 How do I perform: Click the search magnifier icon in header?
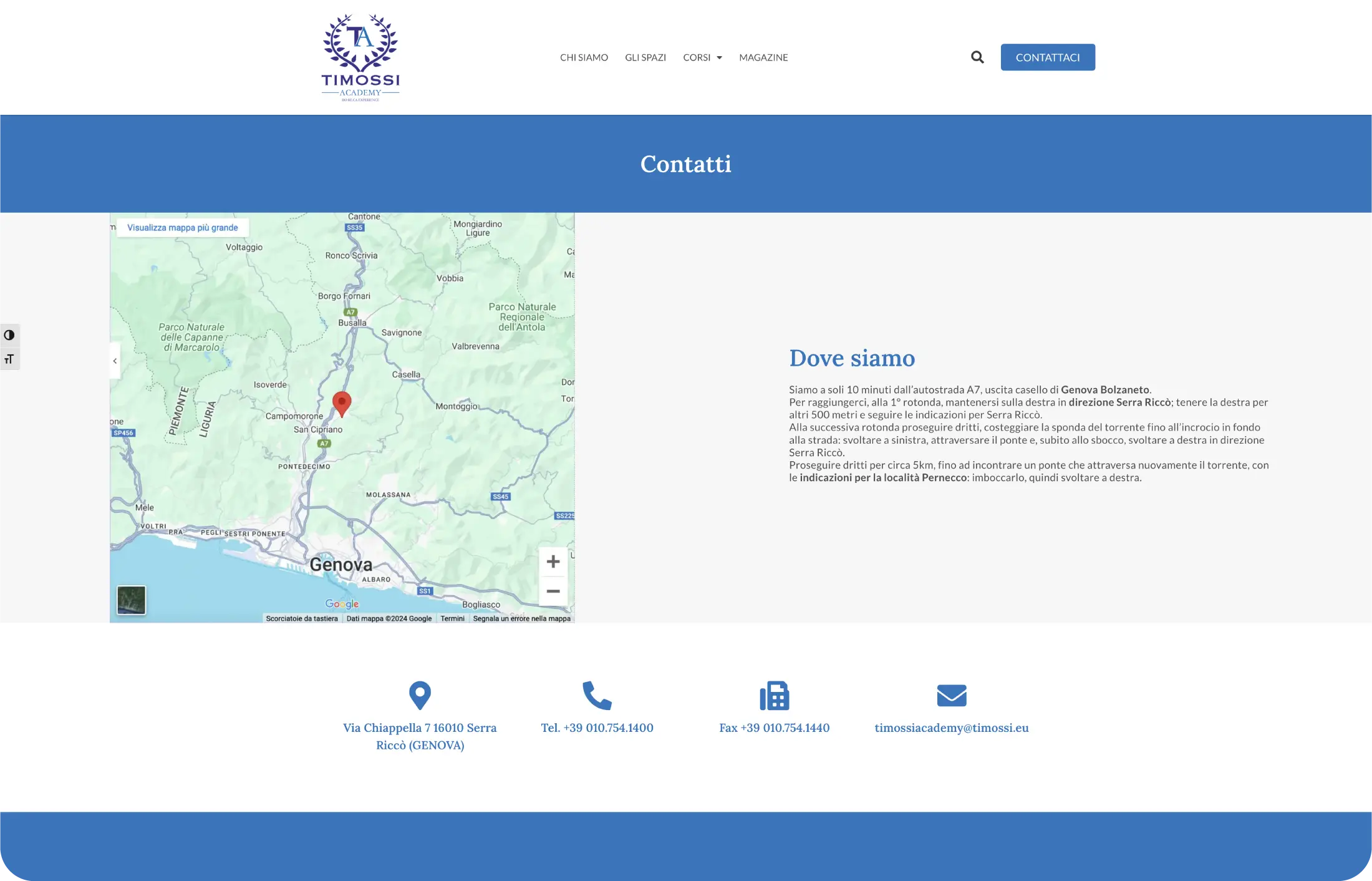(x=977, y=57)
